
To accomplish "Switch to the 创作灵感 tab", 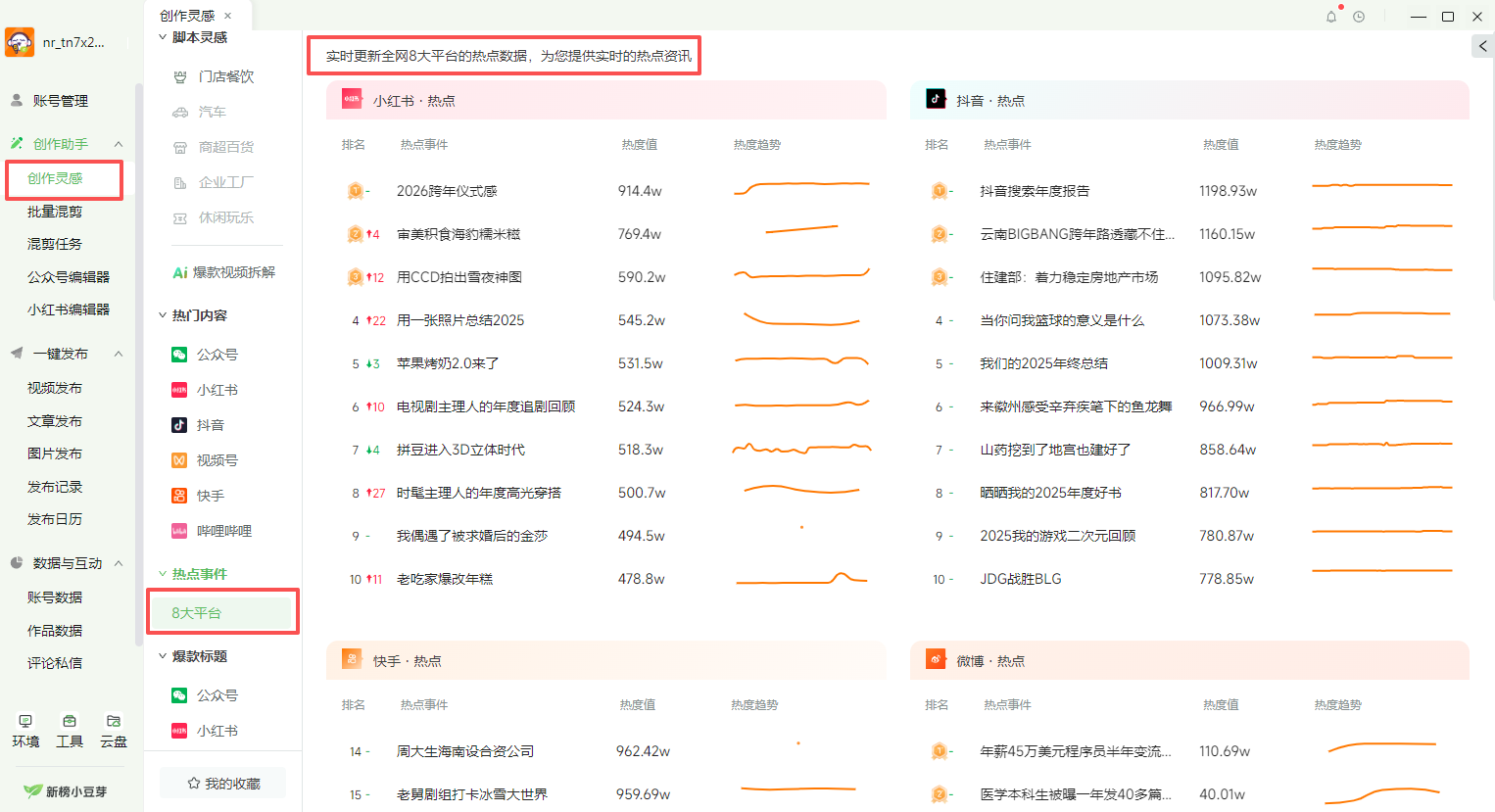I will (x=187, y=16).
